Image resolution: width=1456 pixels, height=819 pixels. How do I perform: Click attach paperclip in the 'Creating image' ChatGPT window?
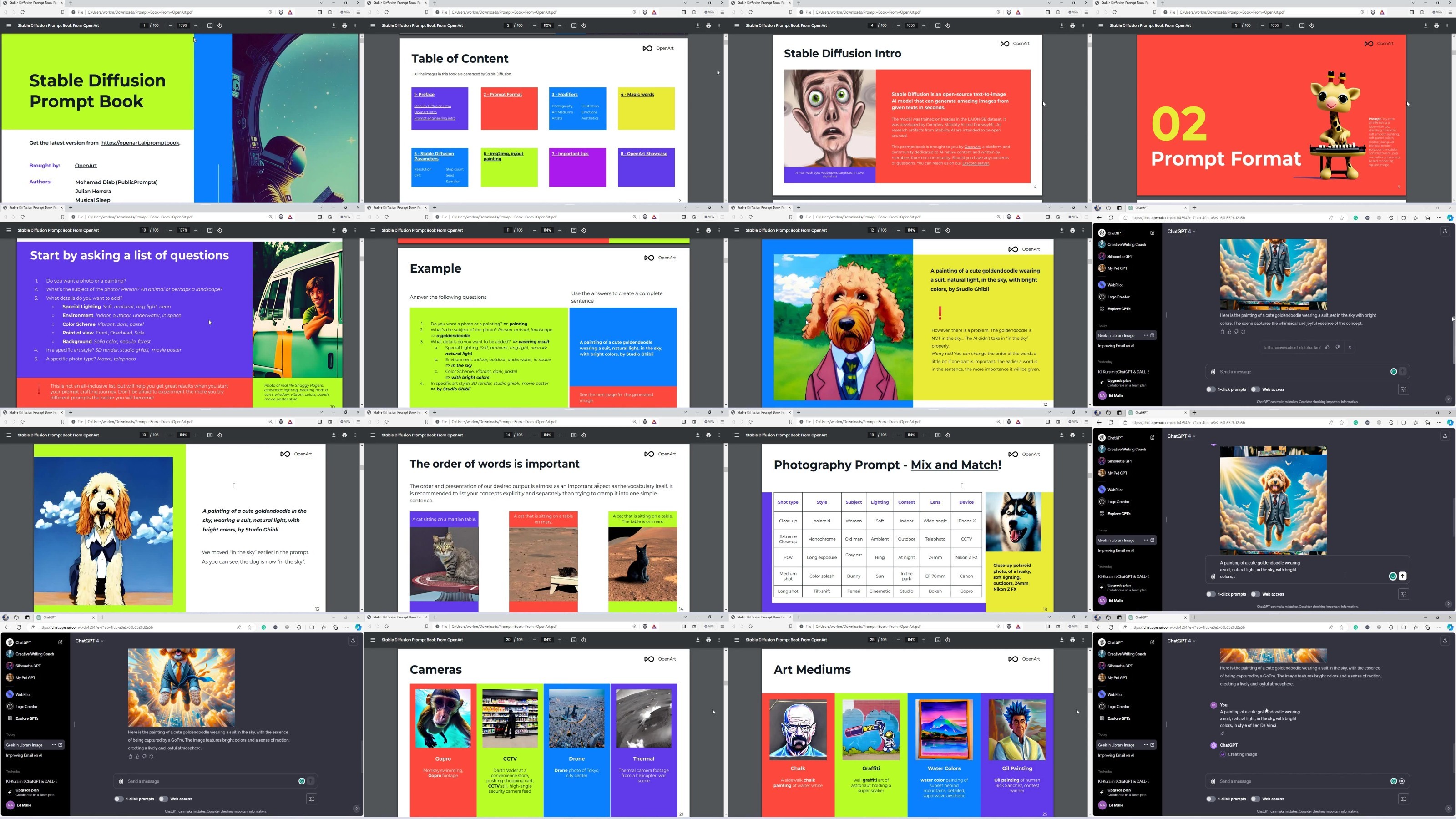[1213, 781]
